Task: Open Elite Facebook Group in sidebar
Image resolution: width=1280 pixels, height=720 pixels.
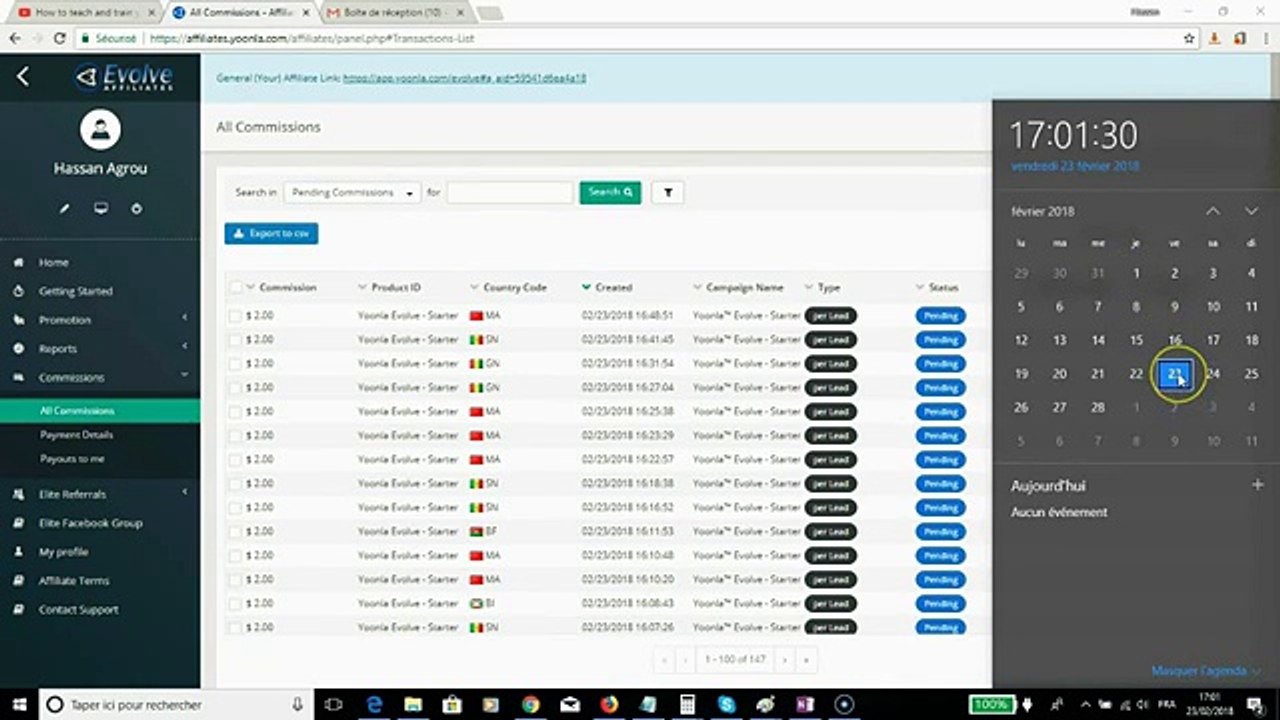Action: pos(90,523)
